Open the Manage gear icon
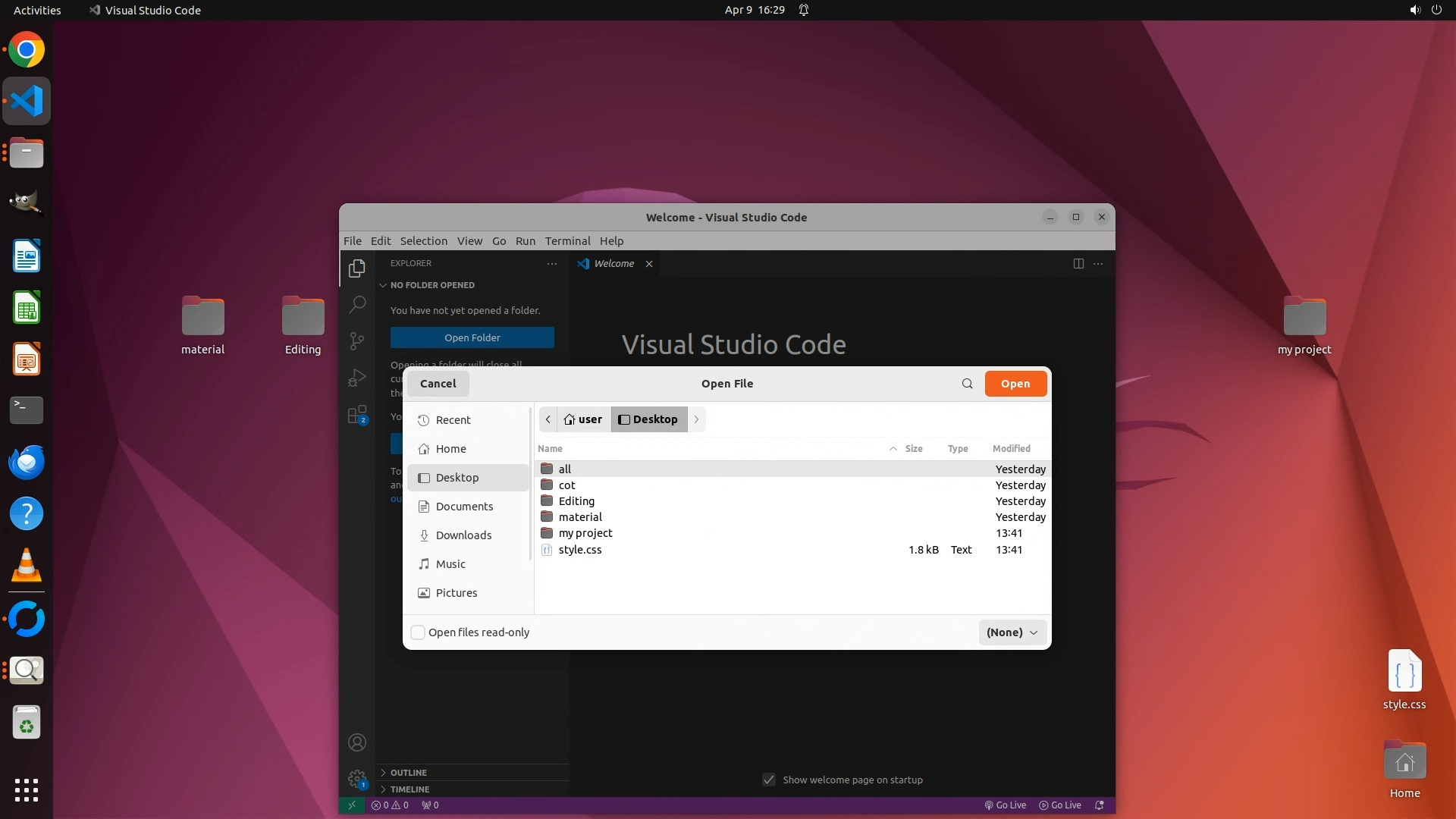 point(357,779)
